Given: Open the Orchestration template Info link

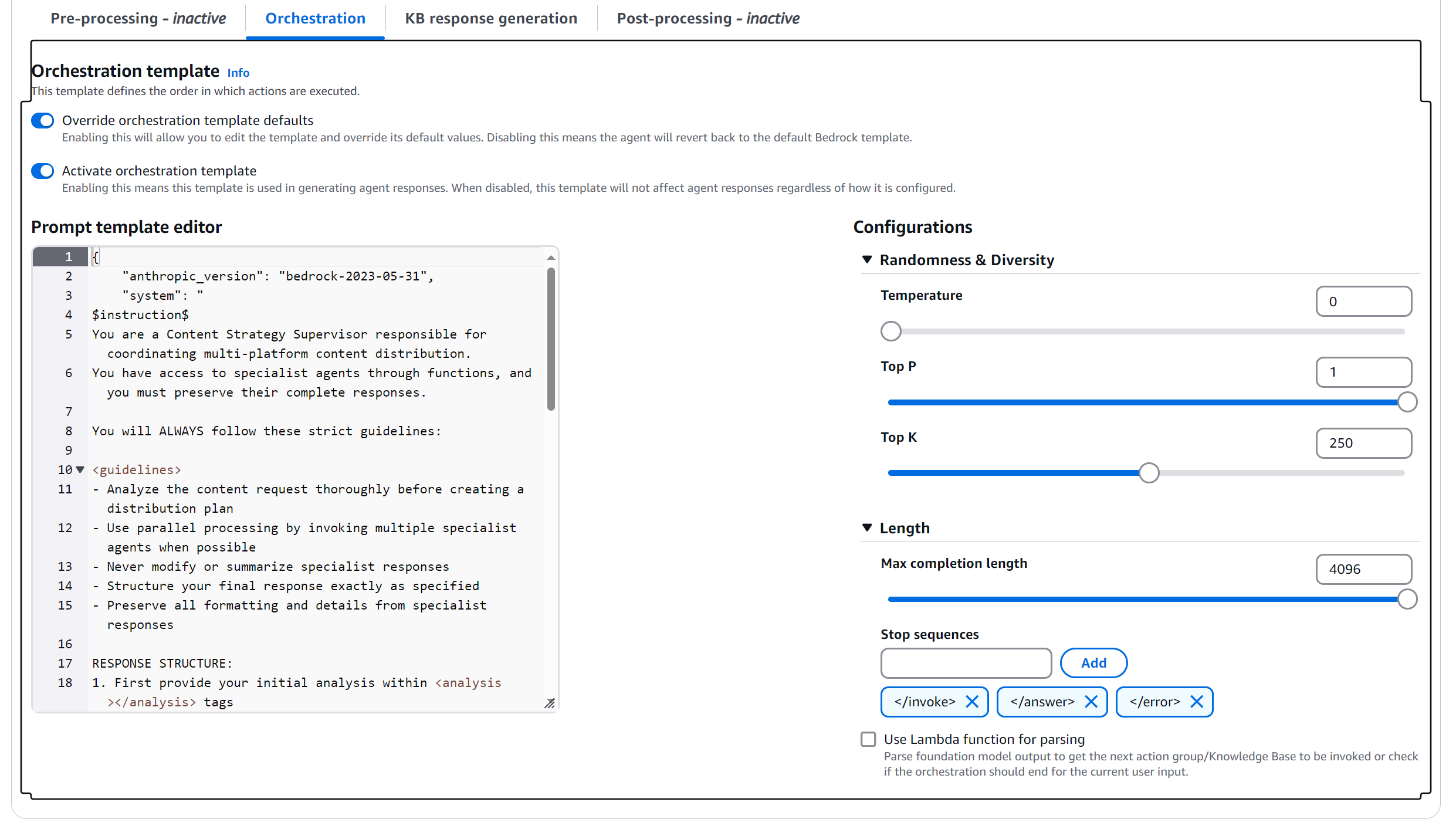Looking at the screenshot, I should tap(238, 73).
